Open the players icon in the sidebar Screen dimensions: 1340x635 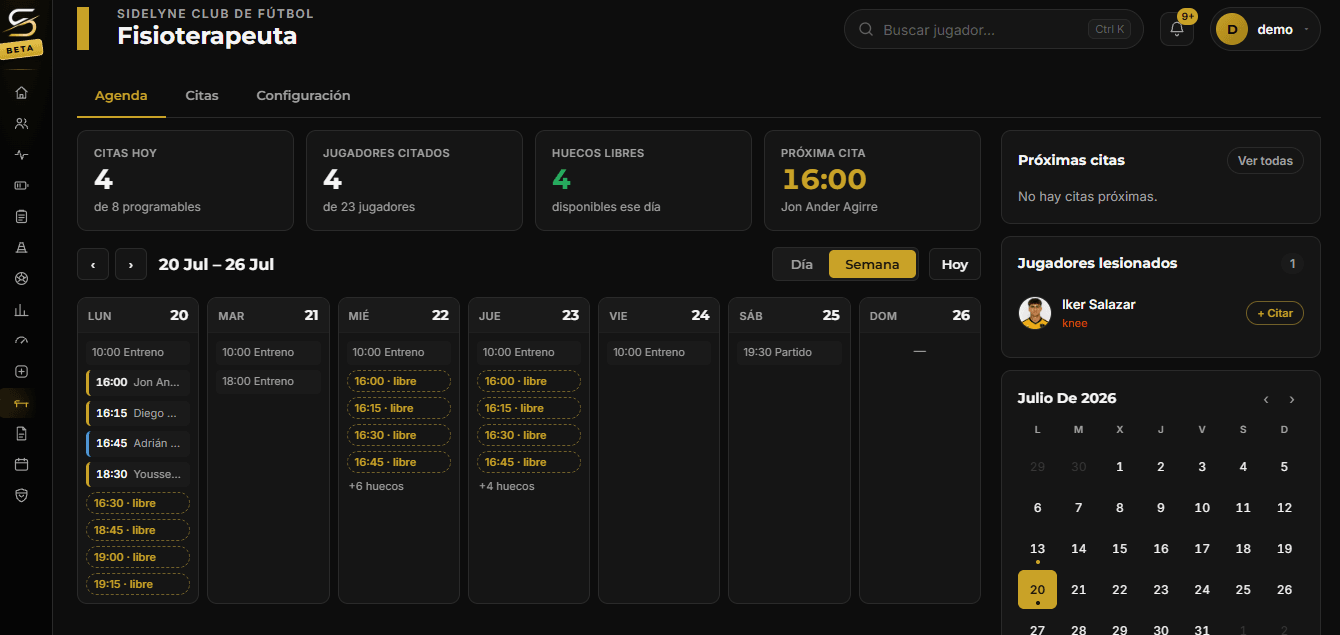click(x=21, y=124)
